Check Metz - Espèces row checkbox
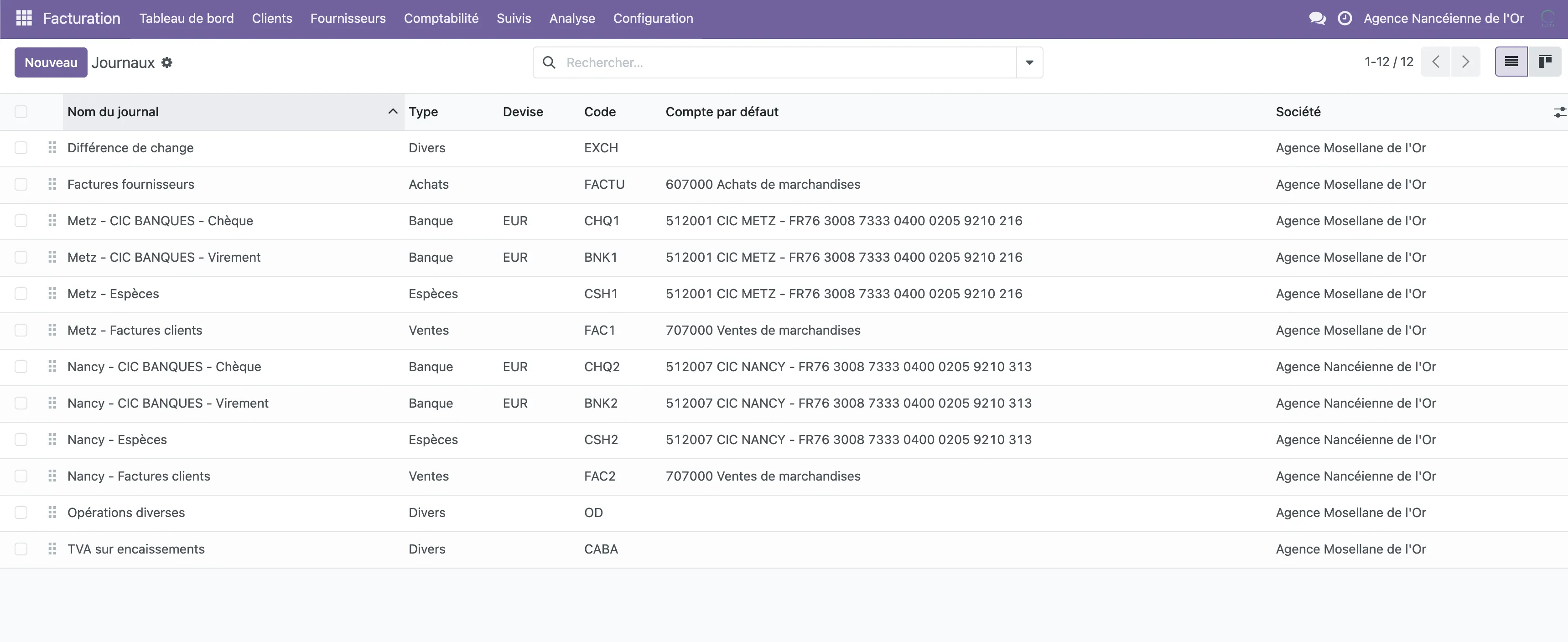The width and height of the screenshot is (1568, 642). click(21, 294)
